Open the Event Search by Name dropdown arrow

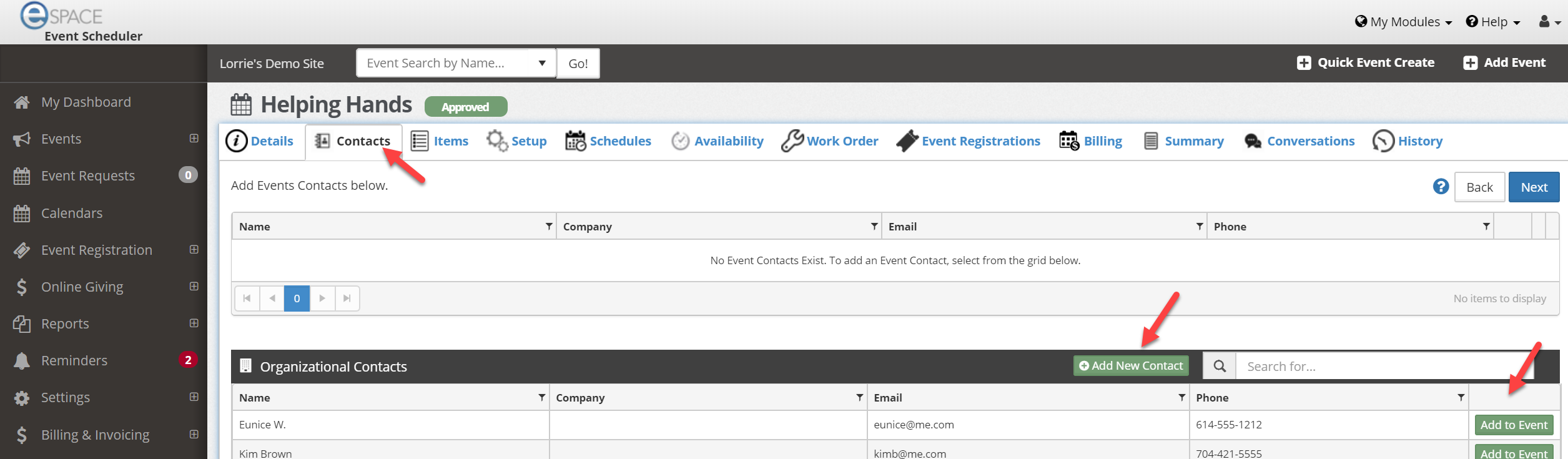(x=542, y=63)
